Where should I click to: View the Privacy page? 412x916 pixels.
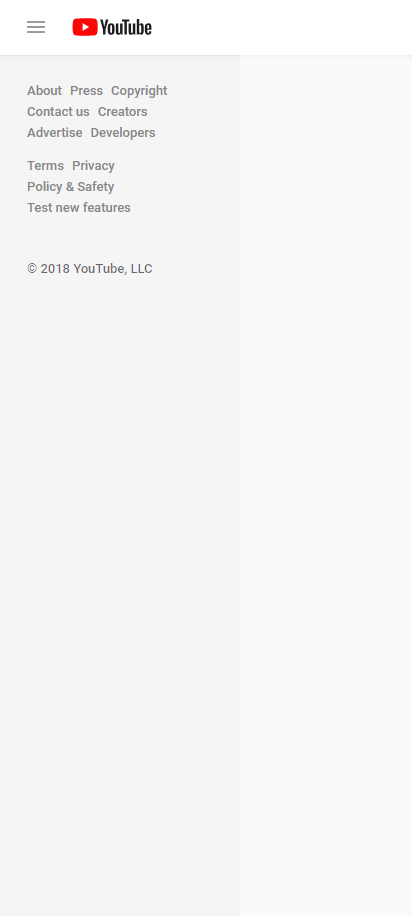point(94,165)
